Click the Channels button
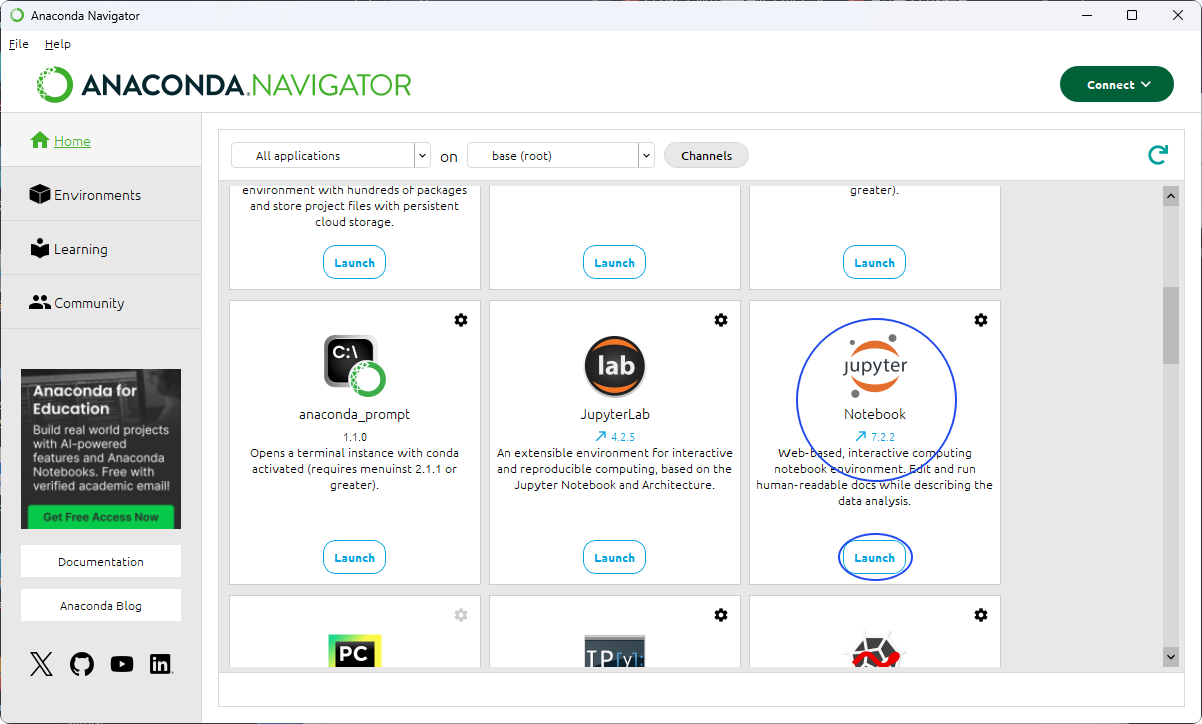1202x724 pixels. tap(706, 155)
